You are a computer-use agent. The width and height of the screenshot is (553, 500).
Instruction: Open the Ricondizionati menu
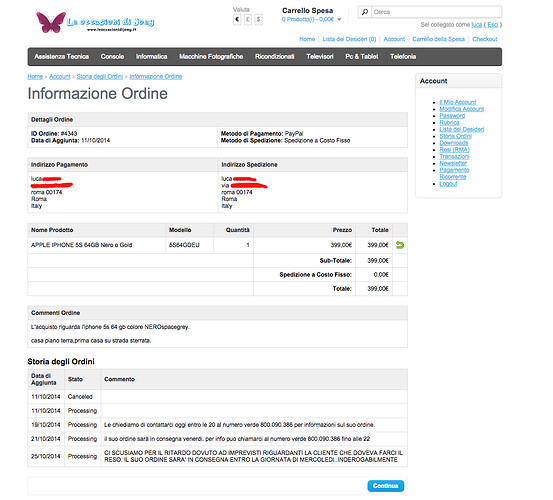(x=275, y=56)
